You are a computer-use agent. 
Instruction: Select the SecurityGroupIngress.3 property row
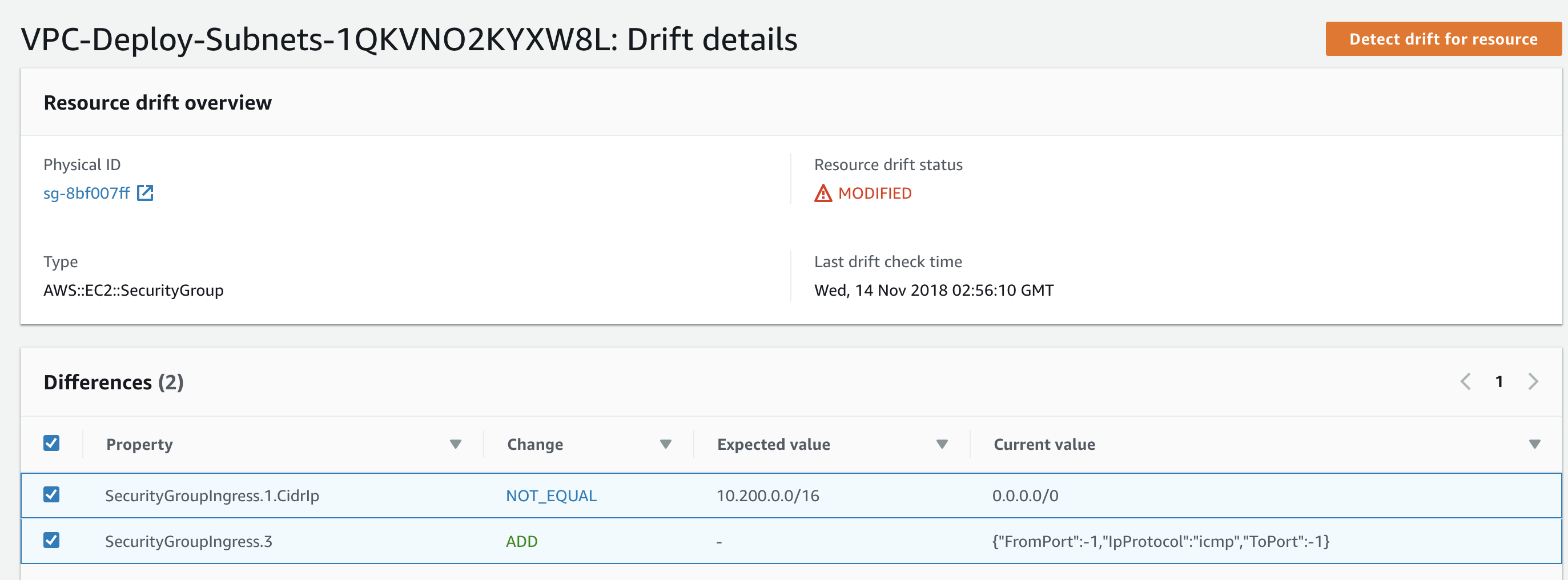(188, 542)
